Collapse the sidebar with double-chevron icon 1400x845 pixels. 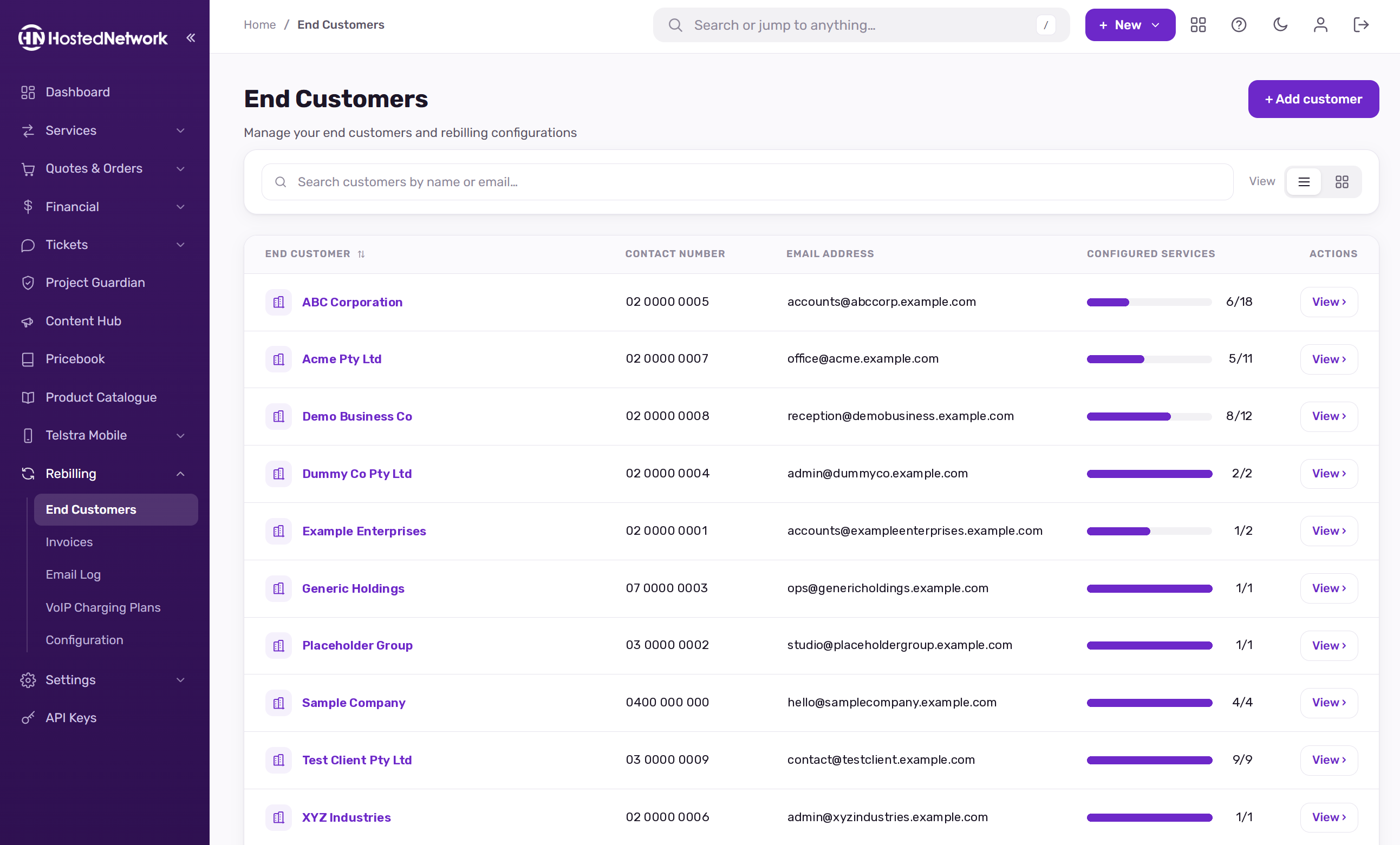point(191,37)
